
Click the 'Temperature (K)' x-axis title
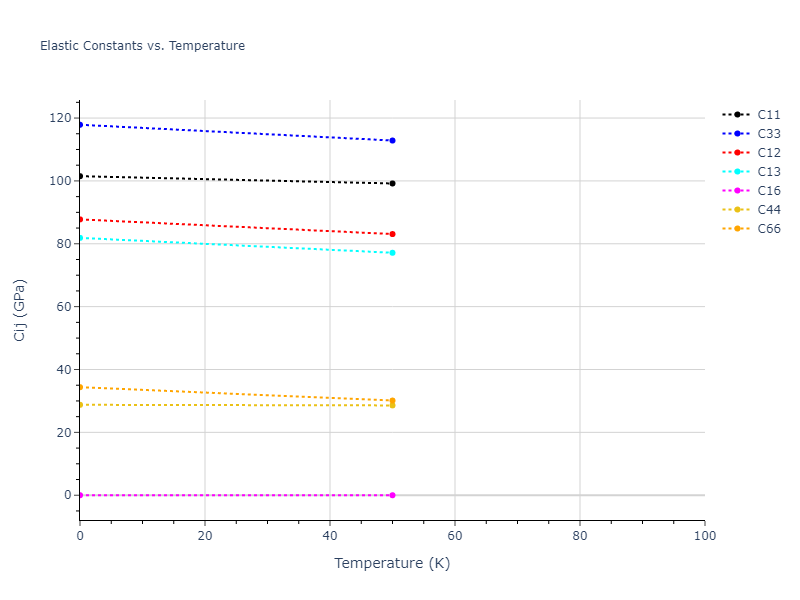392,563
